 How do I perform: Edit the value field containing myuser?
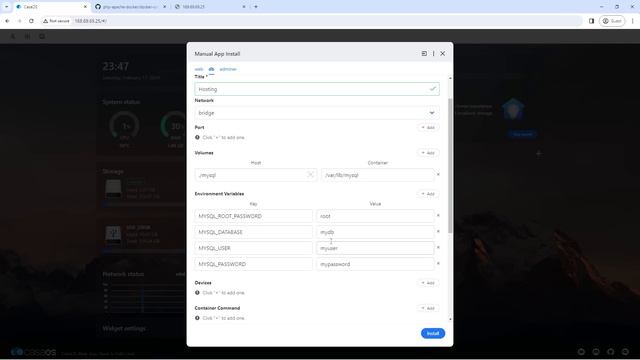375,248
